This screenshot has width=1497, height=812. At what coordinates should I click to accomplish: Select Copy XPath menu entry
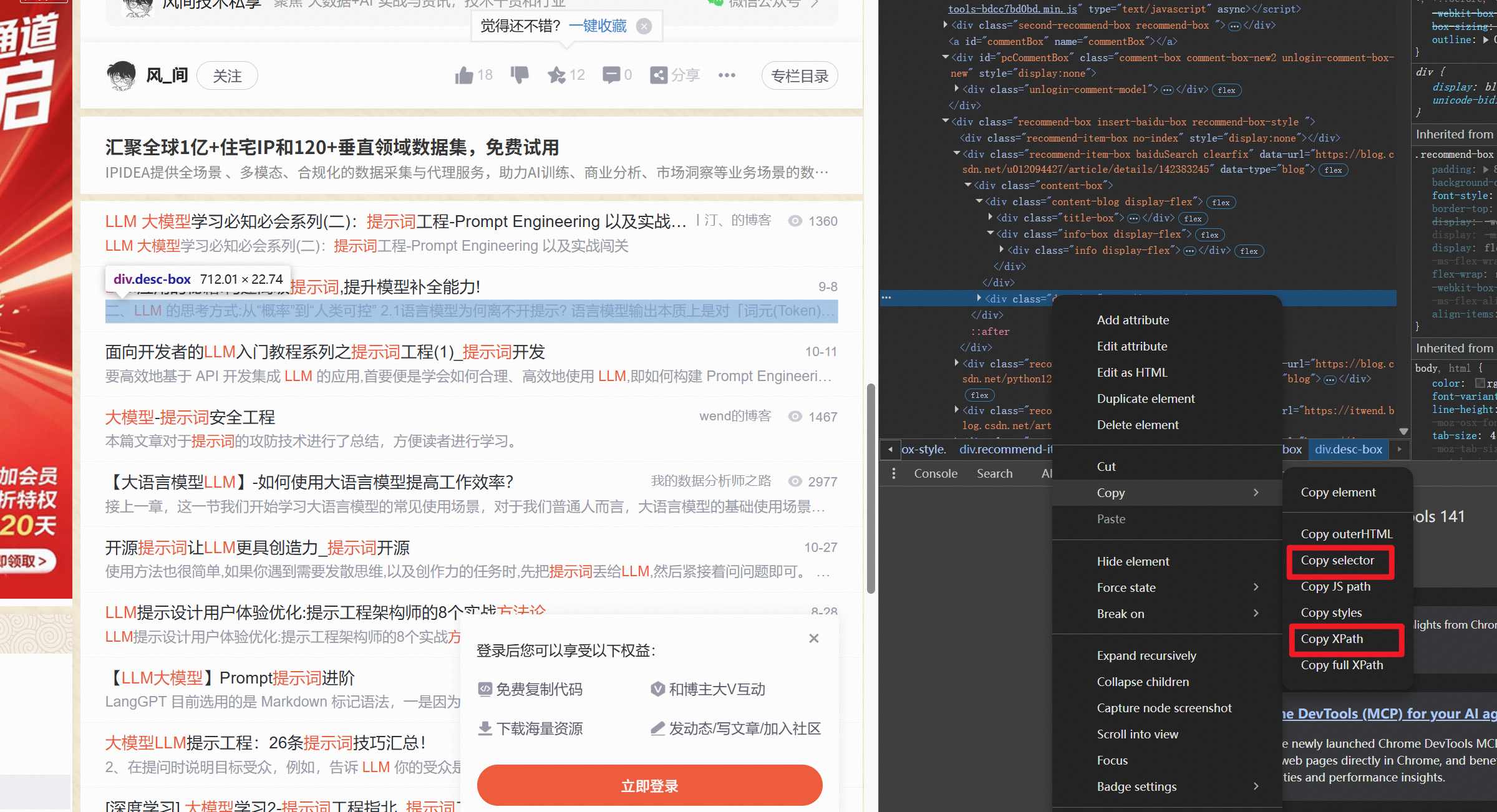1332,639
